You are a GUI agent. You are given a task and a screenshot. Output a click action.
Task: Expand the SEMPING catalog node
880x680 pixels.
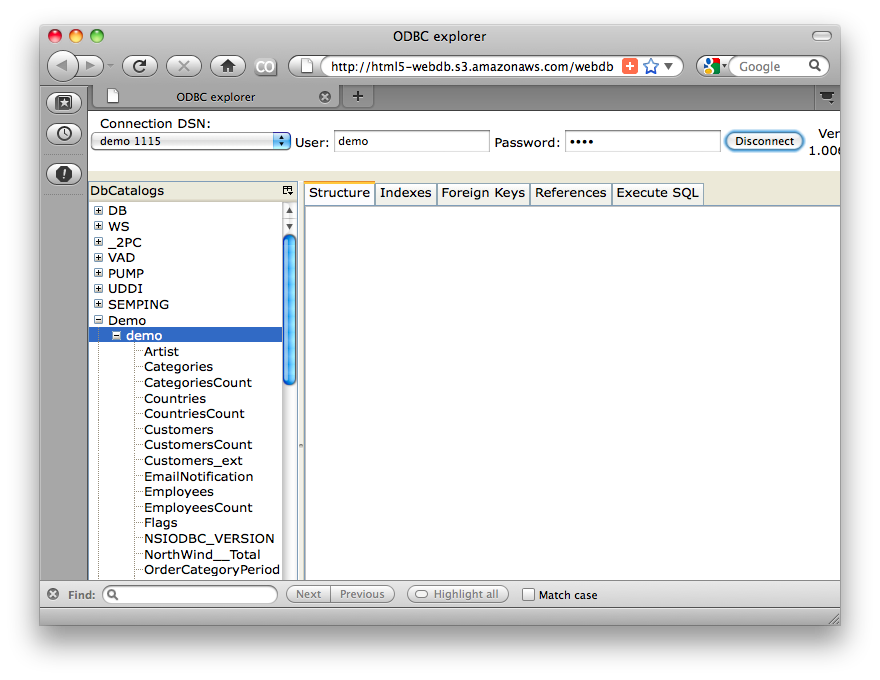tap(99, 305)
